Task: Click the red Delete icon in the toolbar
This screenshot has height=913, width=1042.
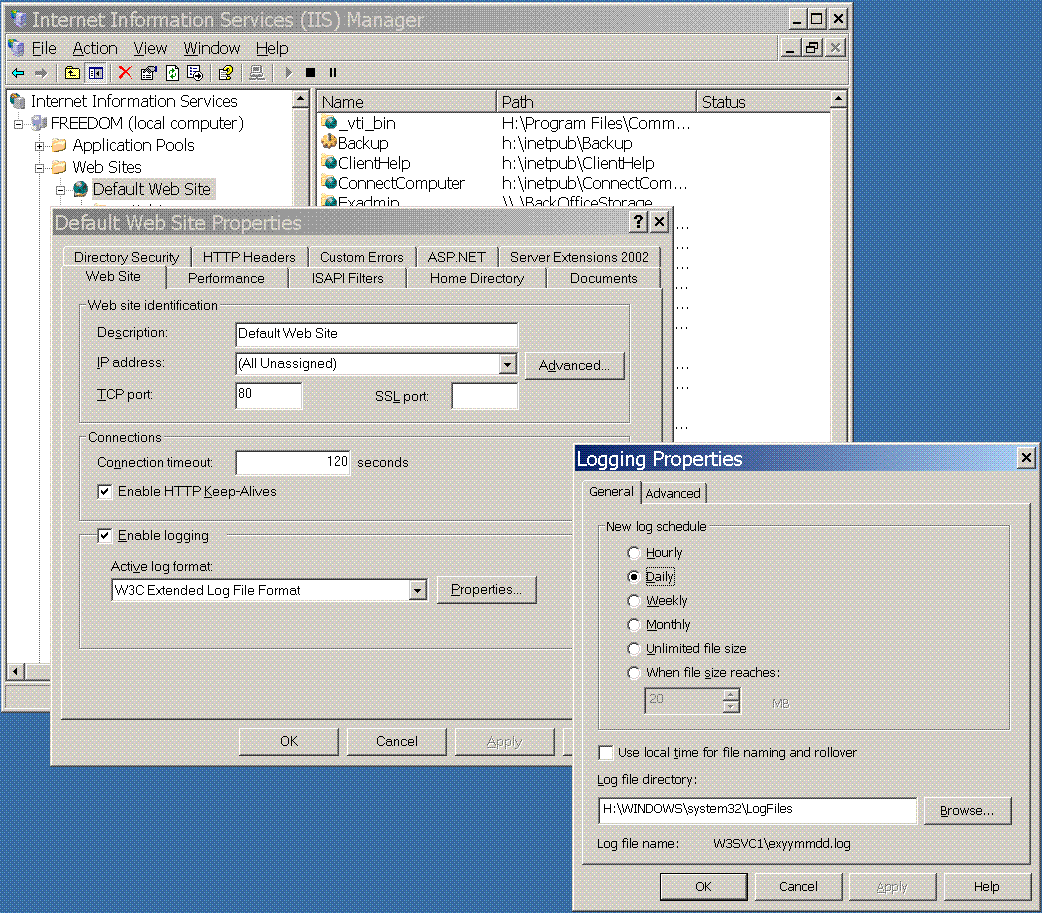Action: click(125, 73)
